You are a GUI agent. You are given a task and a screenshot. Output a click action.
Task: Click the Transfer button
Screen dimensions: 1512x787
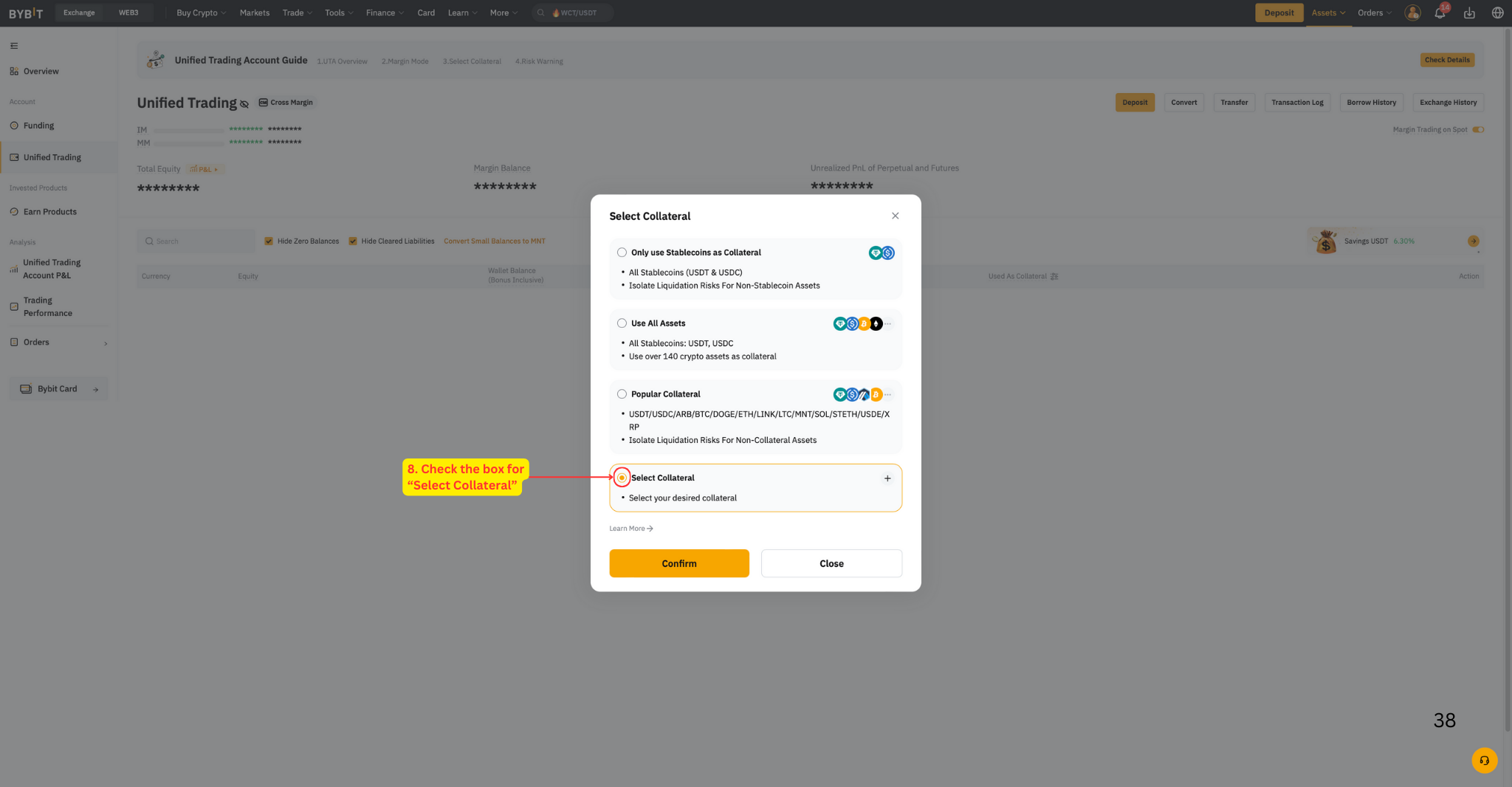(1234, 103)
